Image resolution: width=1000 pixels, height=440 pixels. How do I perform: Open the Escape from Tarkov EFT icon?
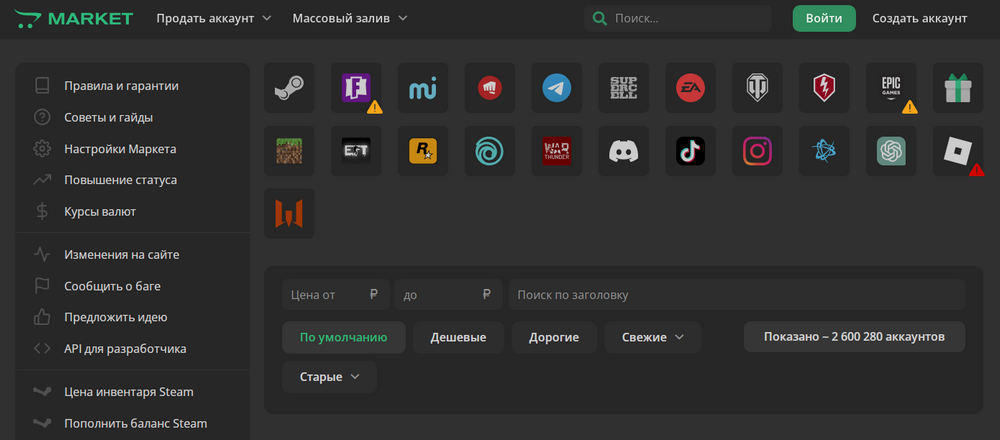pos(356,151)
